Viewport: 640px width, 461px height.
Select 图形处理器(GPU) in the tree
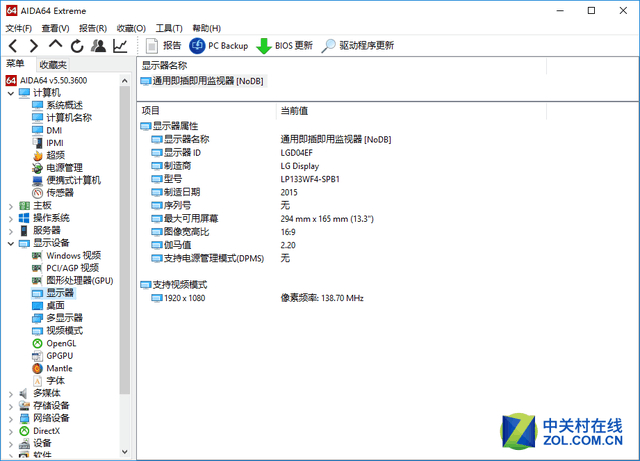[x=73, y=281]
